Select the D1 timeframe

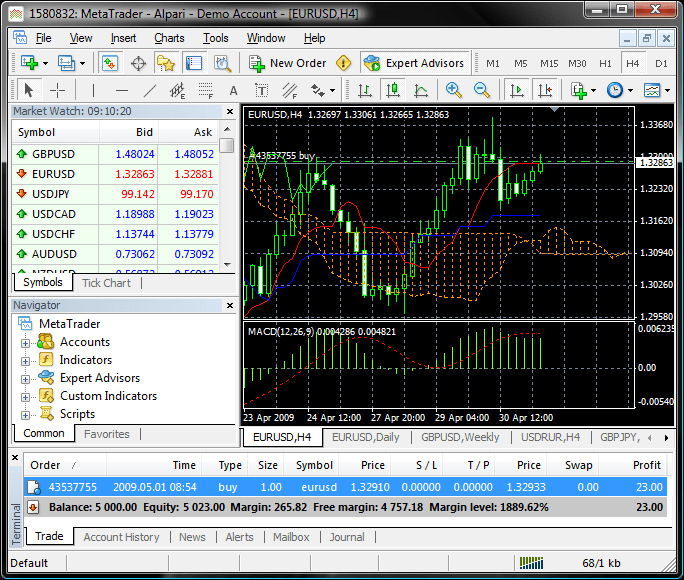(x=661, y=64)
